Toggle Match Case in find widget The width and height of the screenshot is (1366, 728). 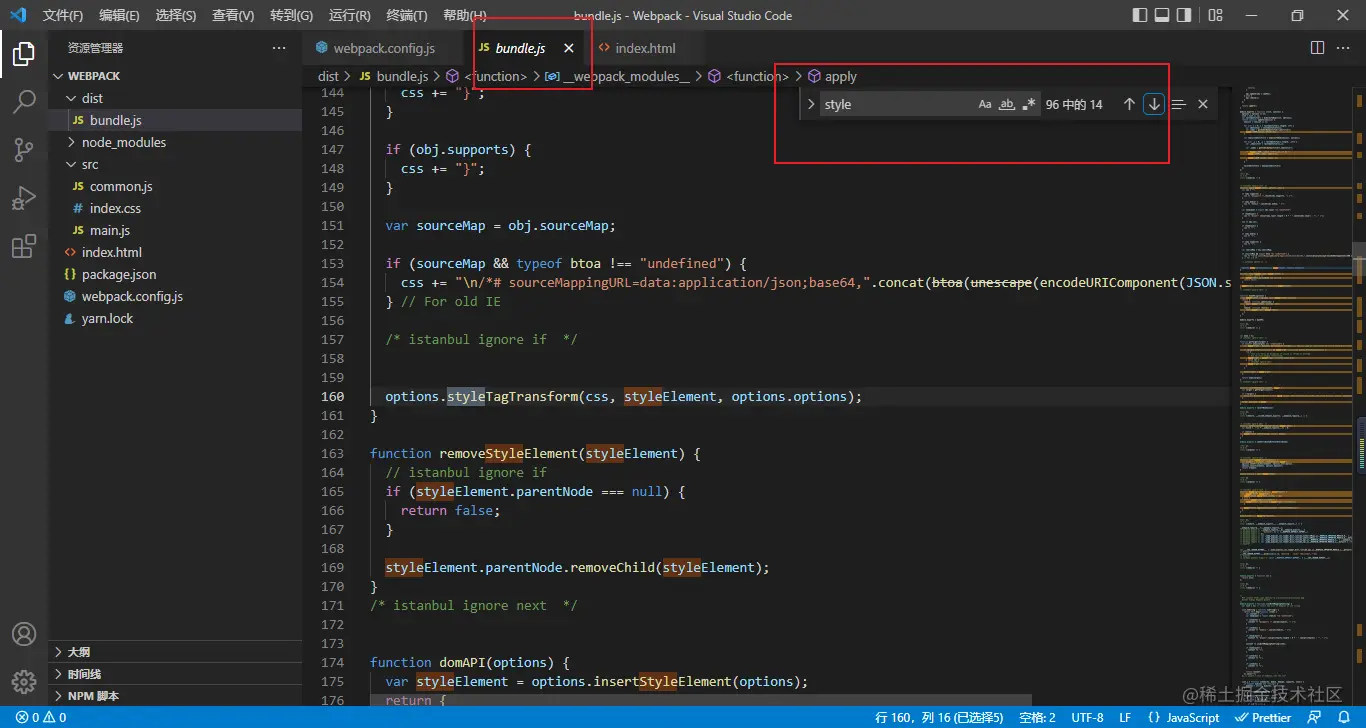[985, 104]
